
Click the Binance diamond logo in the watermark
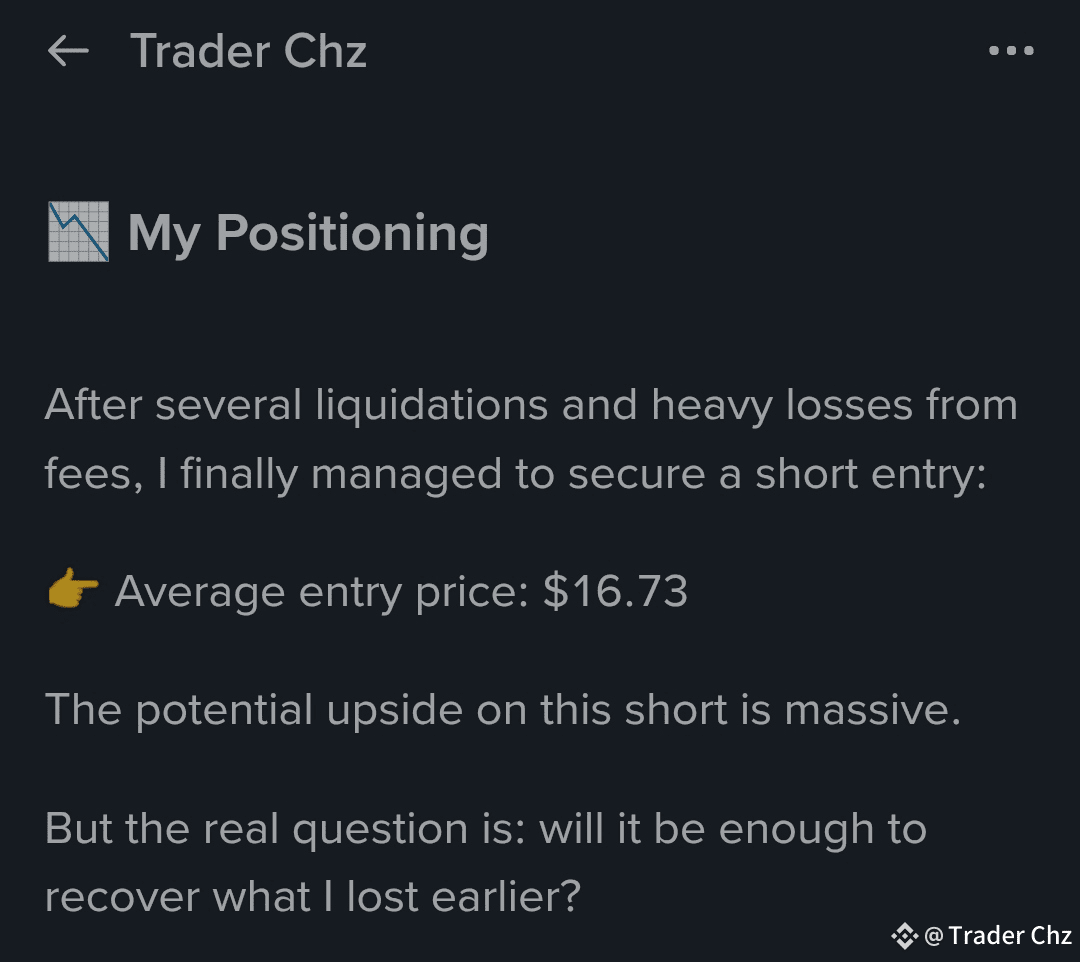point(904,936)
